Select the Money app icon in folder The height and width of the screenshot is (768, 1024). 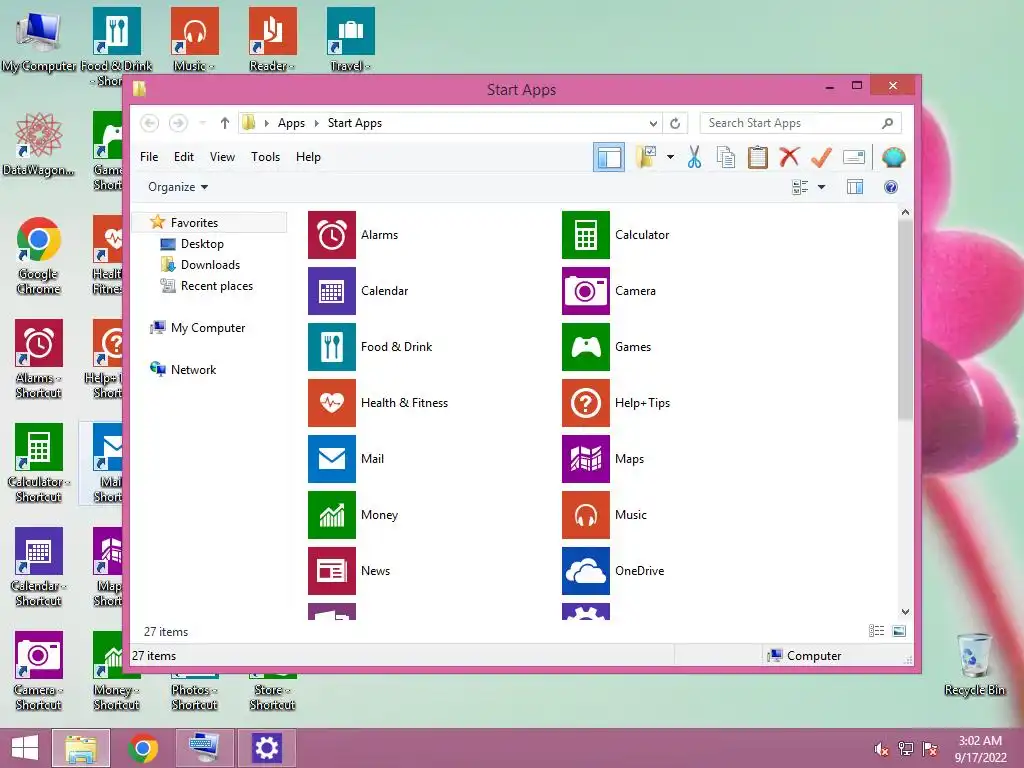click(332, 515)
